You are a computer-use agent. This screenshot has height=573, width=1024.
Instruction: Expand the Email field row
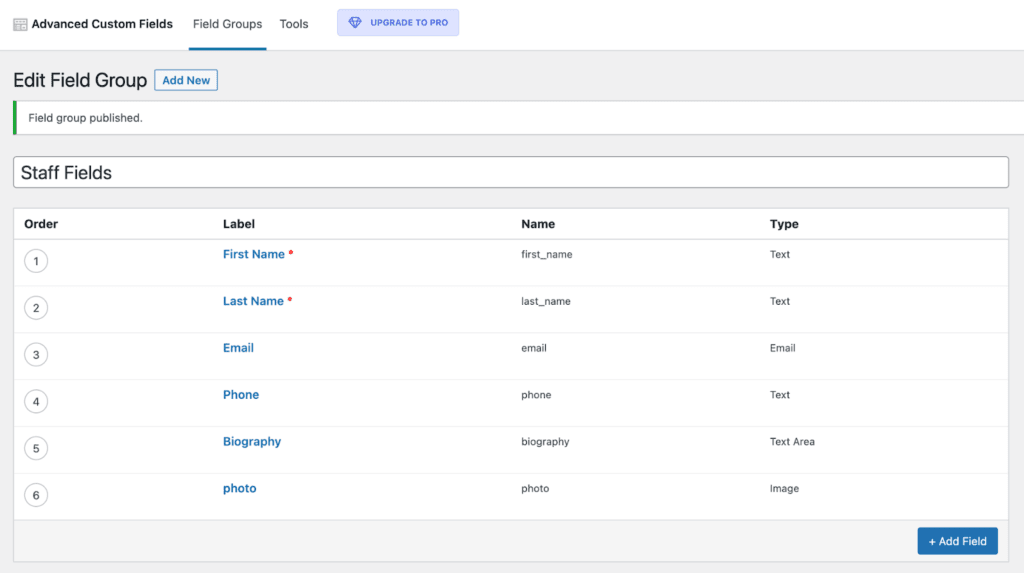(x=238, y=348)
